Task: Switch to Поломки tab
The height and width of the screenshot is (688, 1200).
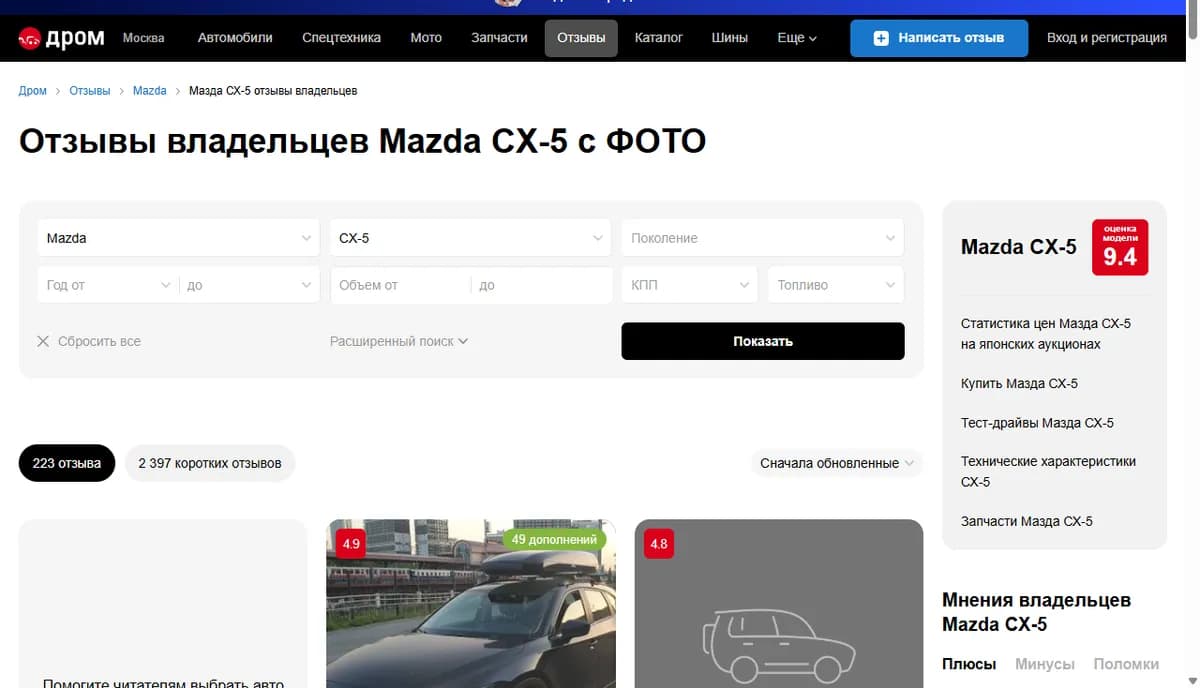Action: (1126, 664)
